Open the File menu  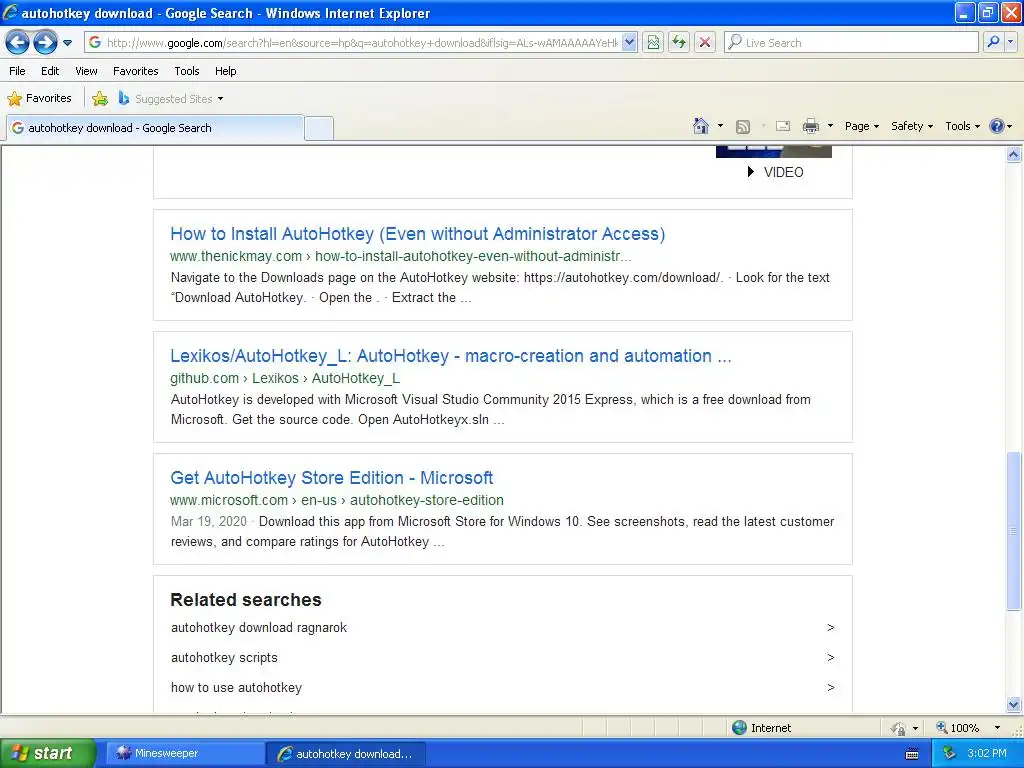[17, 71]
